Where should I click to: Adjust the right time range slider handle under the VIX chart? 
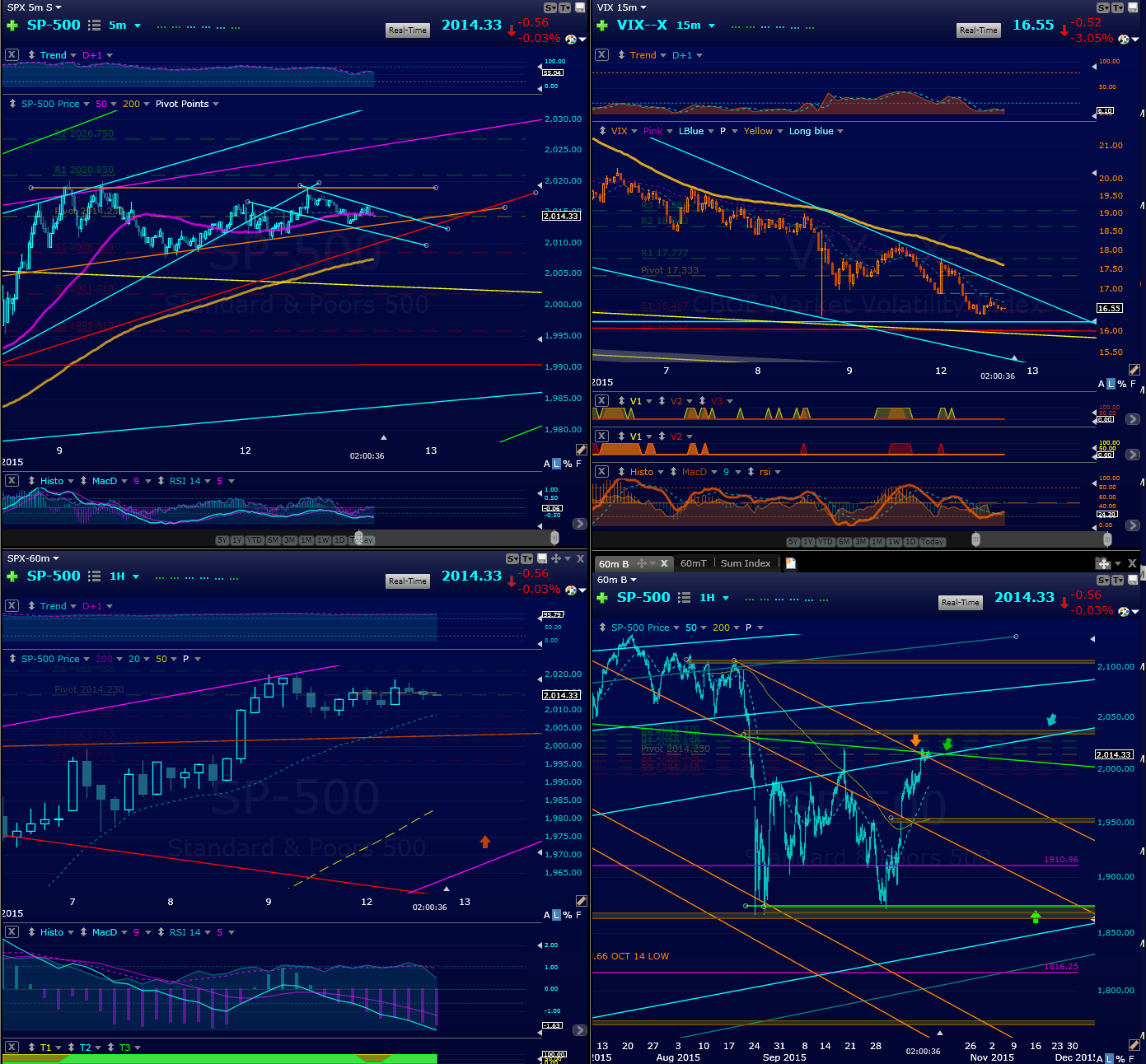[1107, 539]
